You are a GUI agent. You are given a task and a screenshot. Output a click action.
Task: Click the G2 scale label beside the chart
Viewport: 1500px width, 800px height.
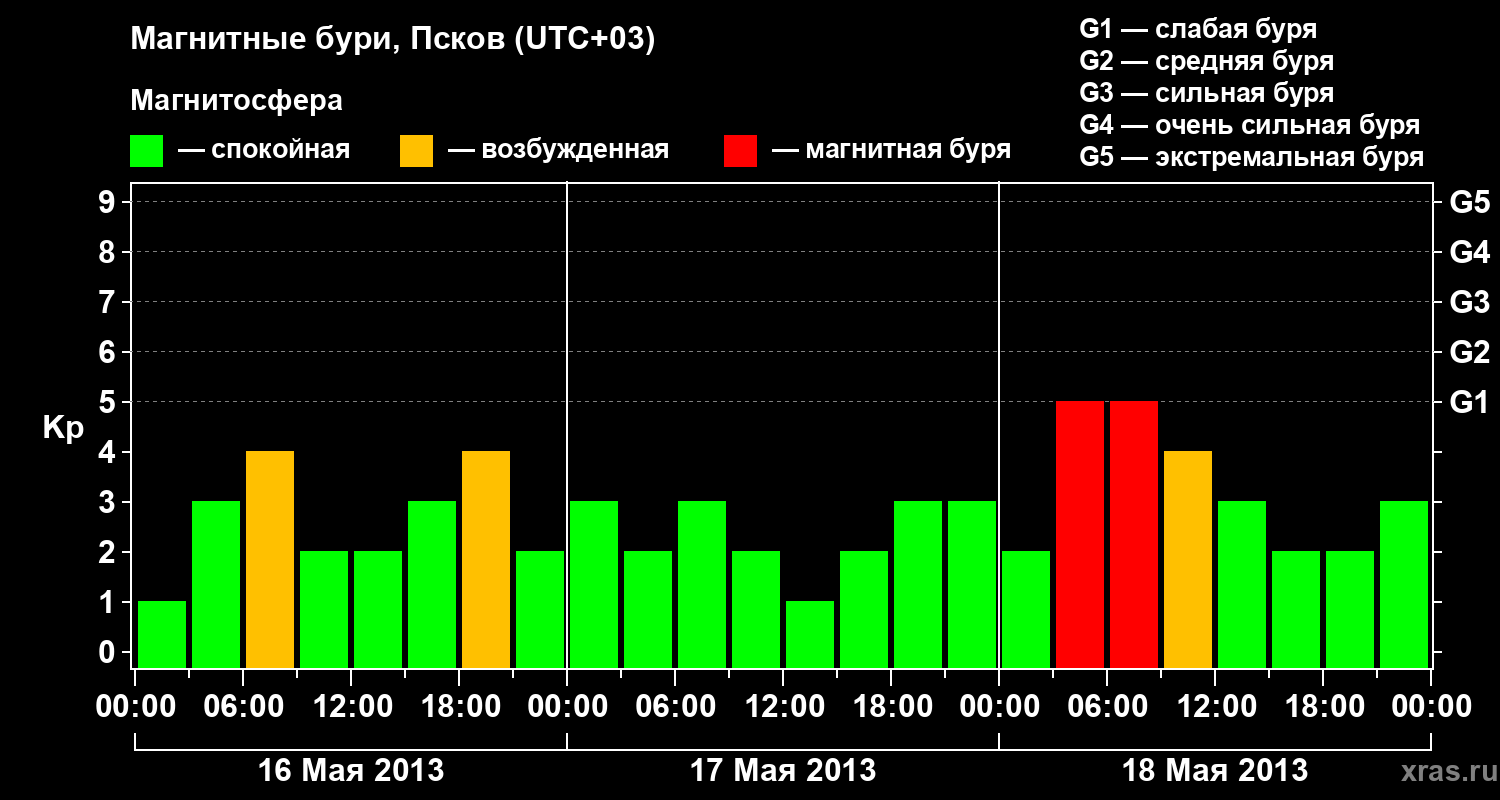(x=1469, y=352)
